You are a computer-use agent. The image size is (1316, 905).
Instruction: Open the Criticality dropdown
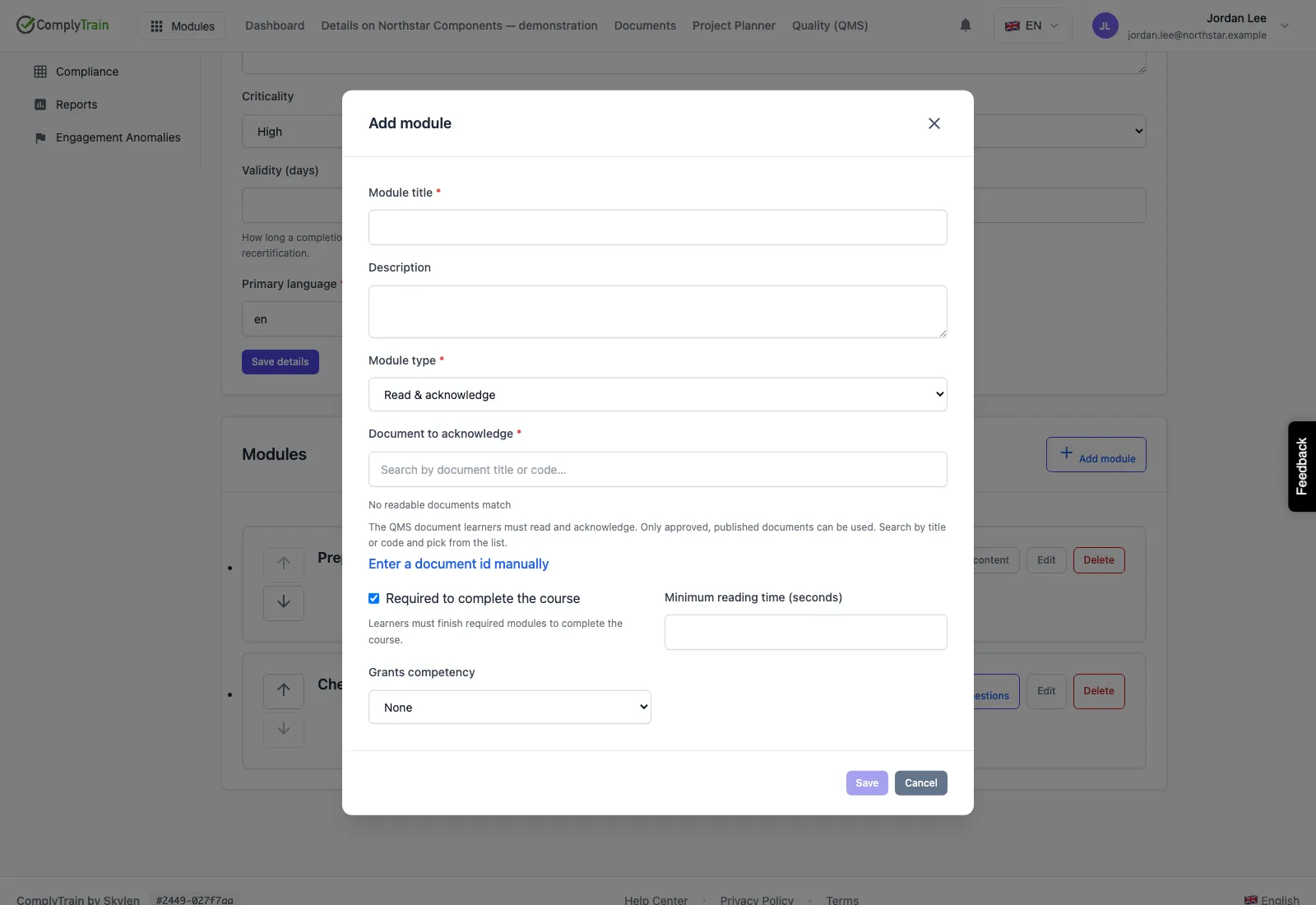coord(693,132)
